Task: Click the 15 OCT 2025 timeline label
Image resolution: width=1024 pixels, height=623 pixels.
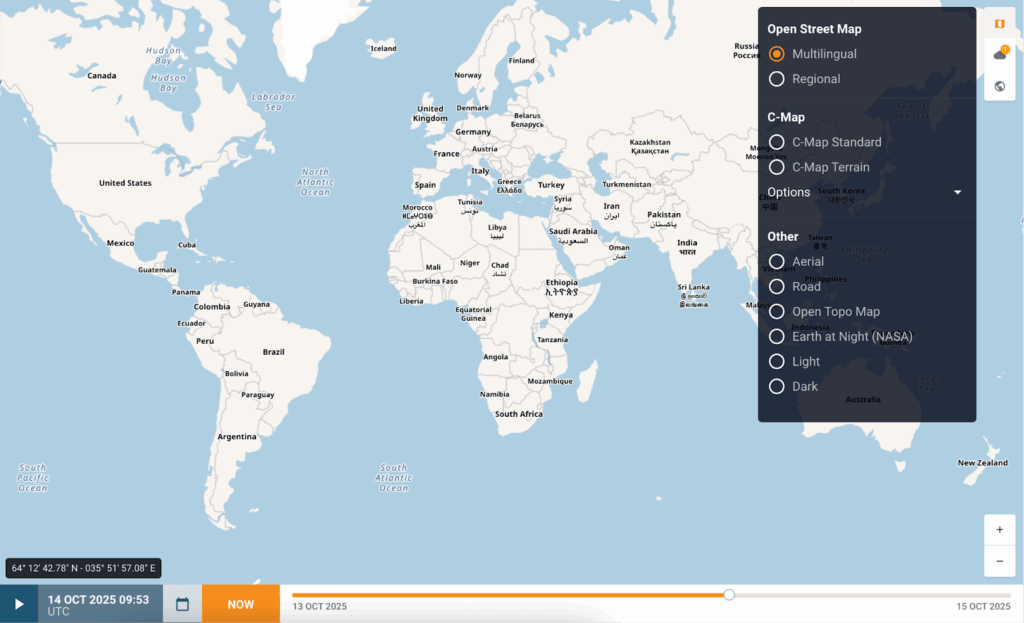Action: point(984,607)
